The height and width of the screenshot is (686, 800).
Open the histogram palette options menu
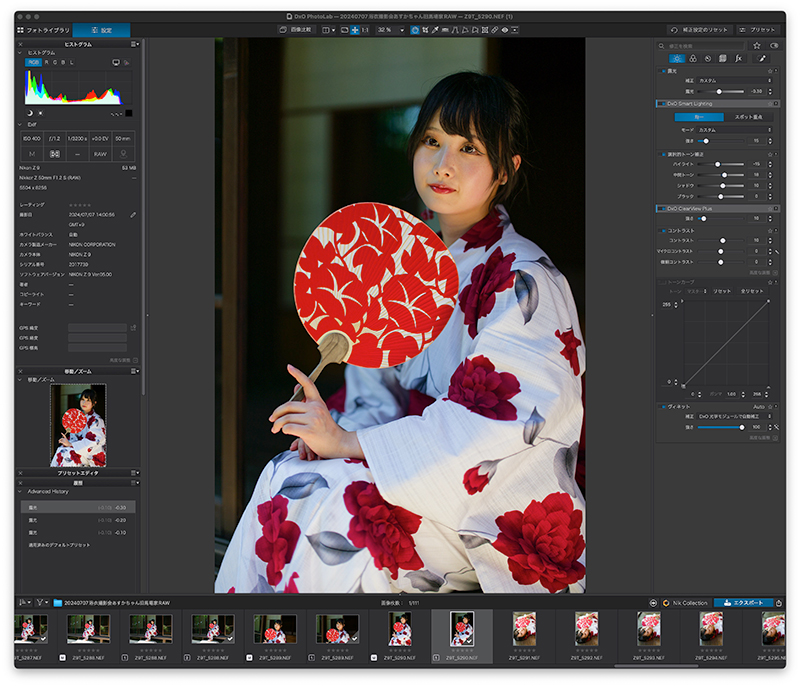pyautogui.click(x=135, y=44)
